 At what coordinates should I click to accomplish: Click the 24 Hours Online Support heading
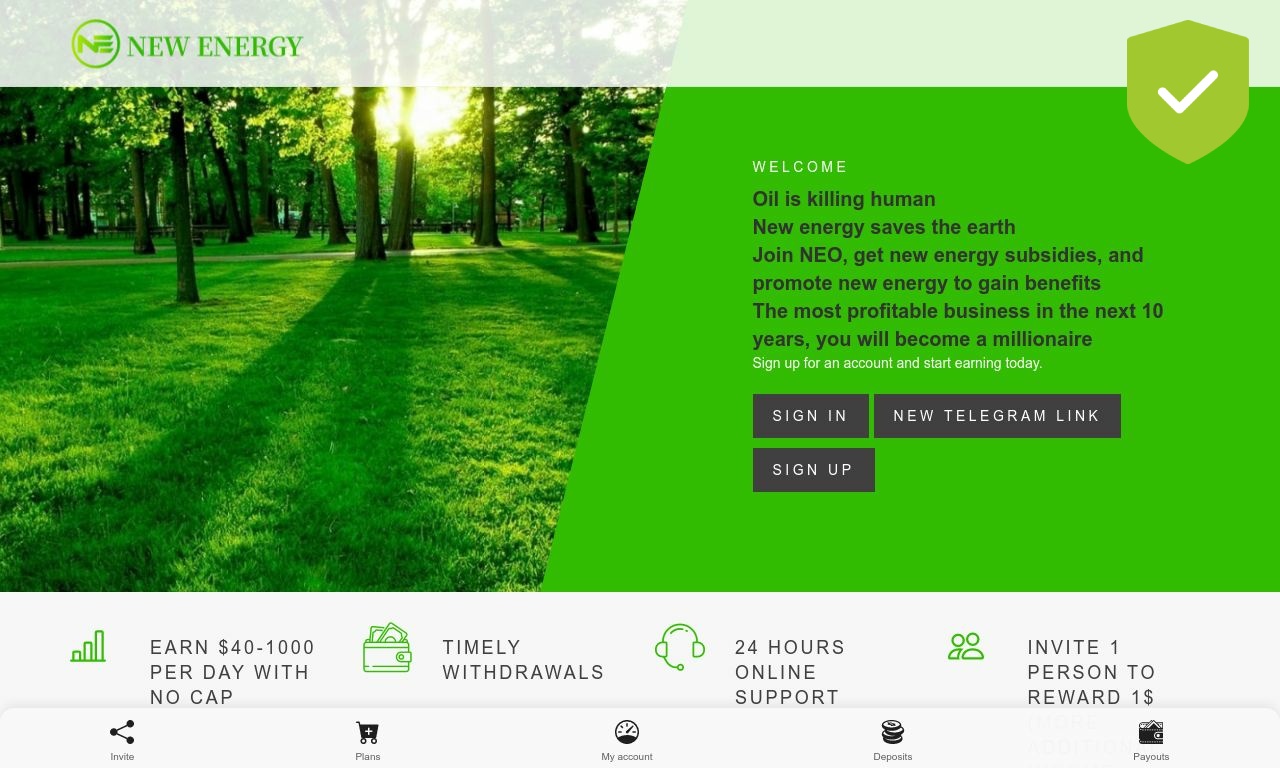tap(790, 672)
